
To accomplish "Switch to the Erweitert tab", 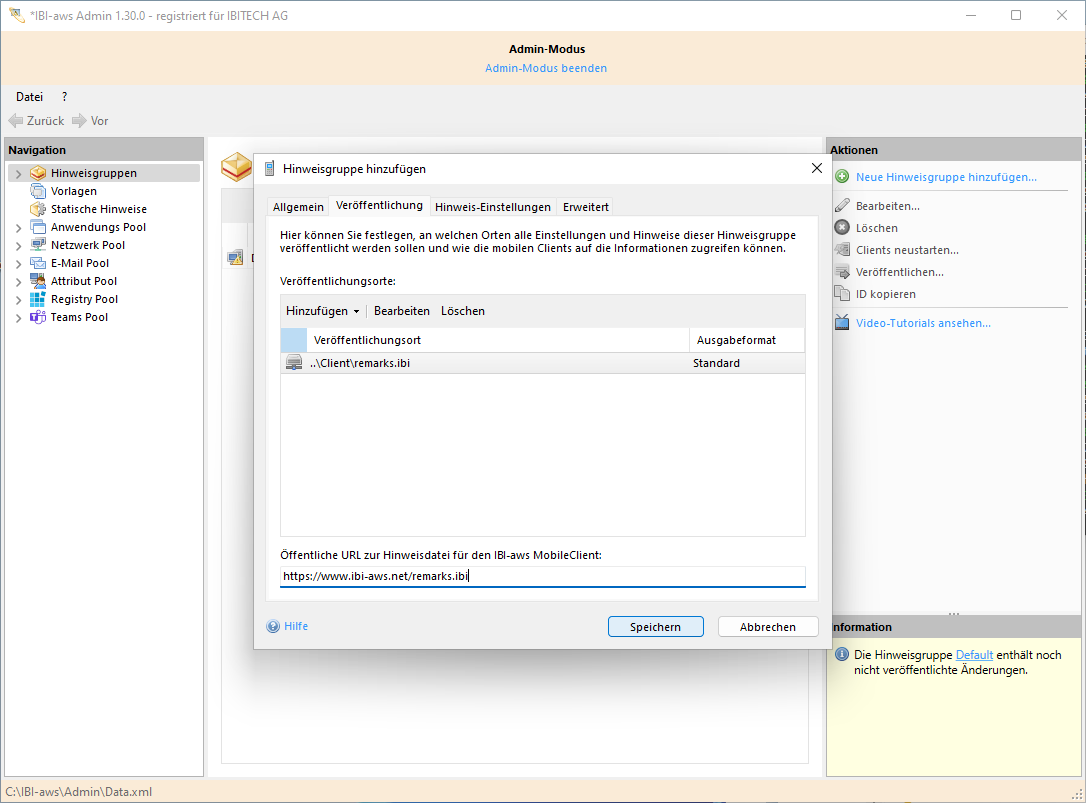I will [585, 207].
